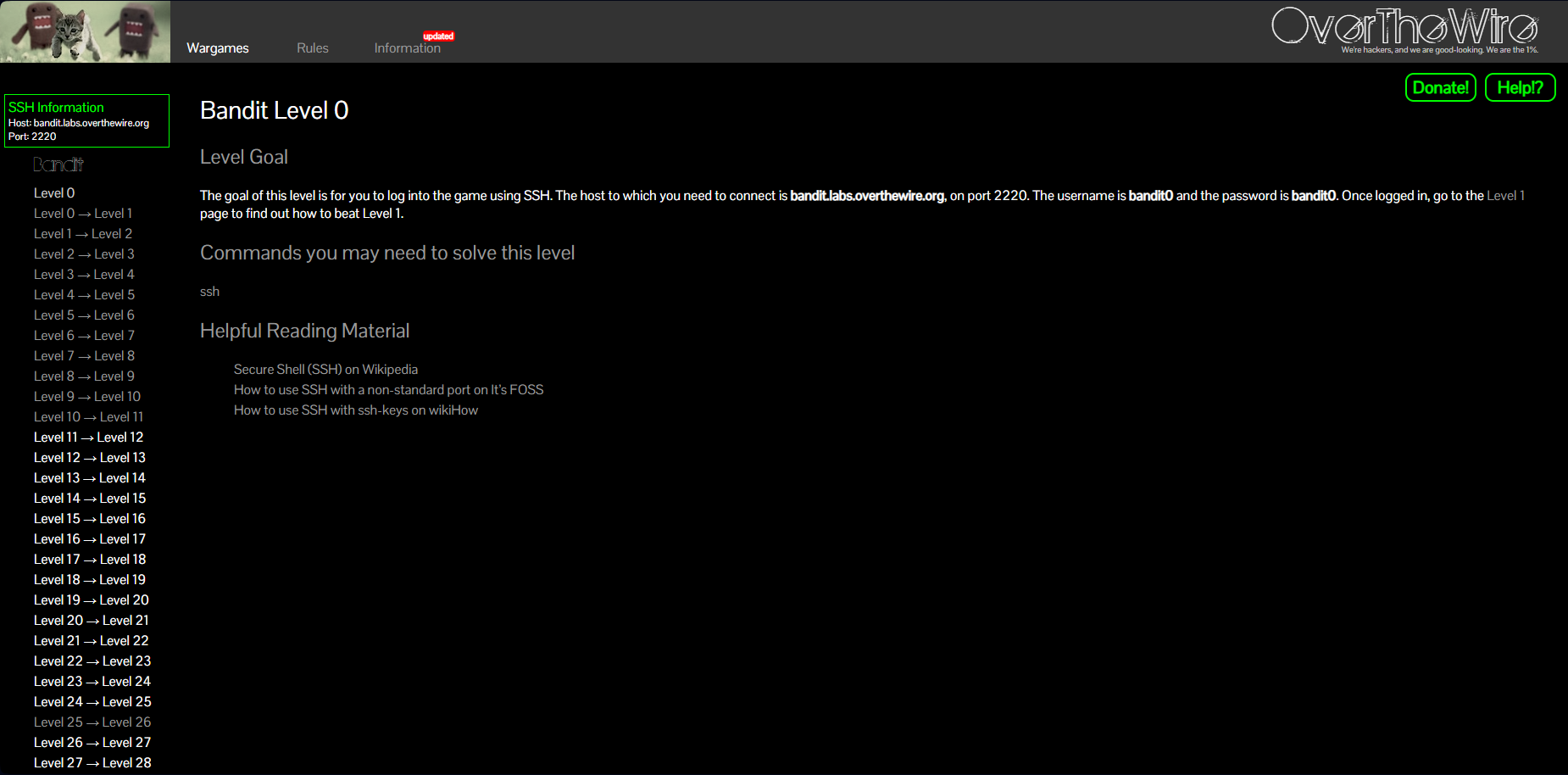Go to Level 22 → Level 23
The height and width of the screenshot is (775, 1568).
pos(92,661)
